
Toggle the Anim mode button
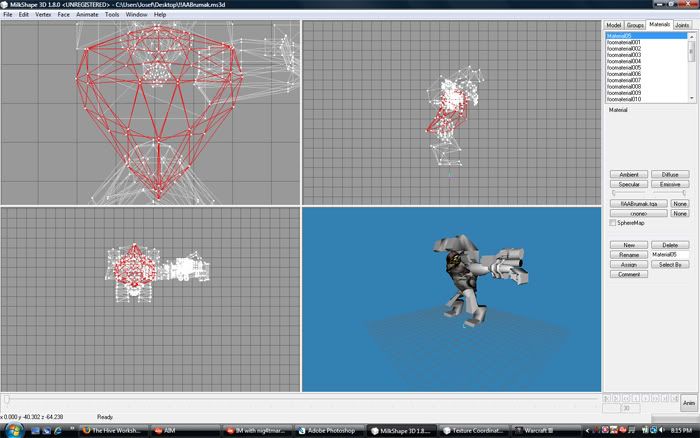(689, 403)
